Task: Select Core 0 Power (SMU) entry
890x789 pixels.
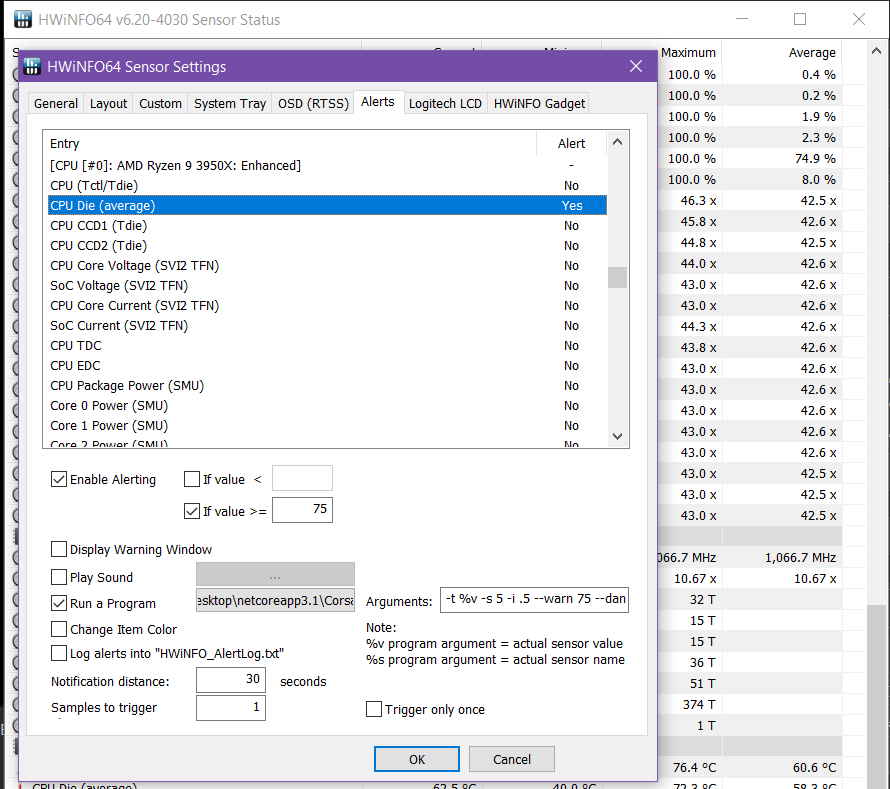Action: coord(328,405)
